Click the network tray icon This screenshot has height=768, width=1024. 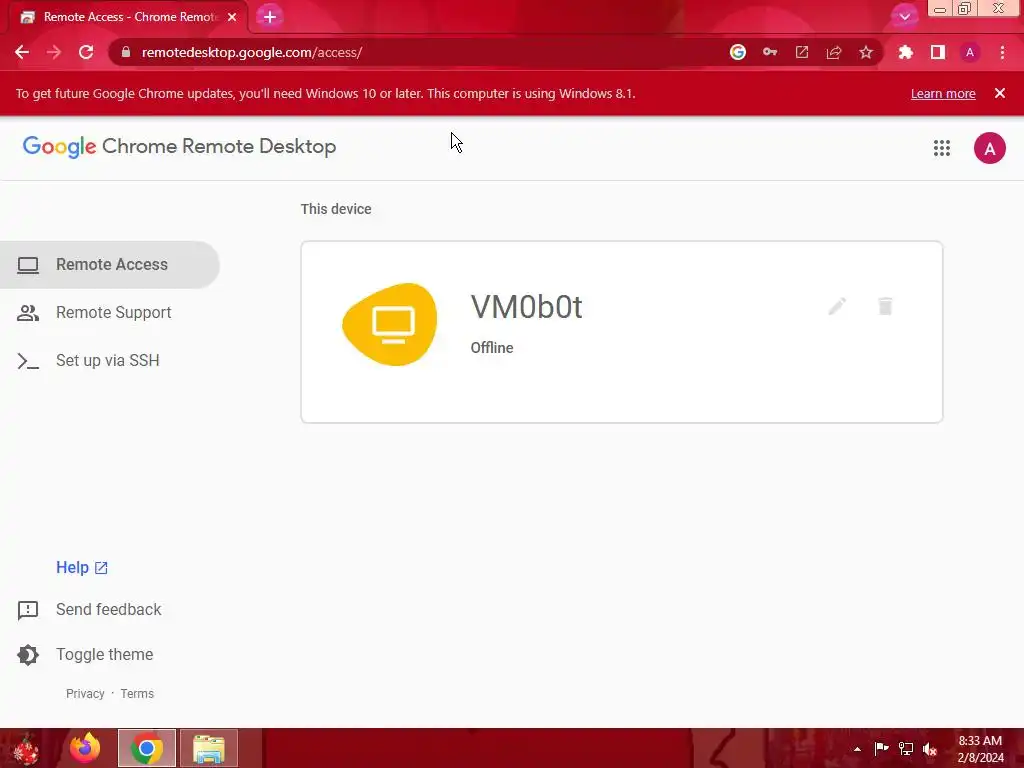tap(906, 748)
